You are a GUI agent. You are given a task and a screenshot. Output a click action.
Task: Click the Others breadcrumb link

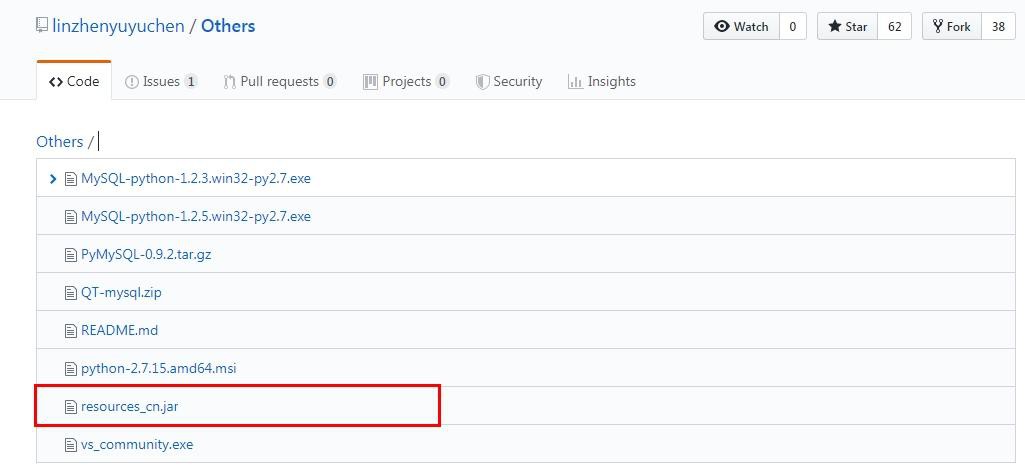pos(59,141)
